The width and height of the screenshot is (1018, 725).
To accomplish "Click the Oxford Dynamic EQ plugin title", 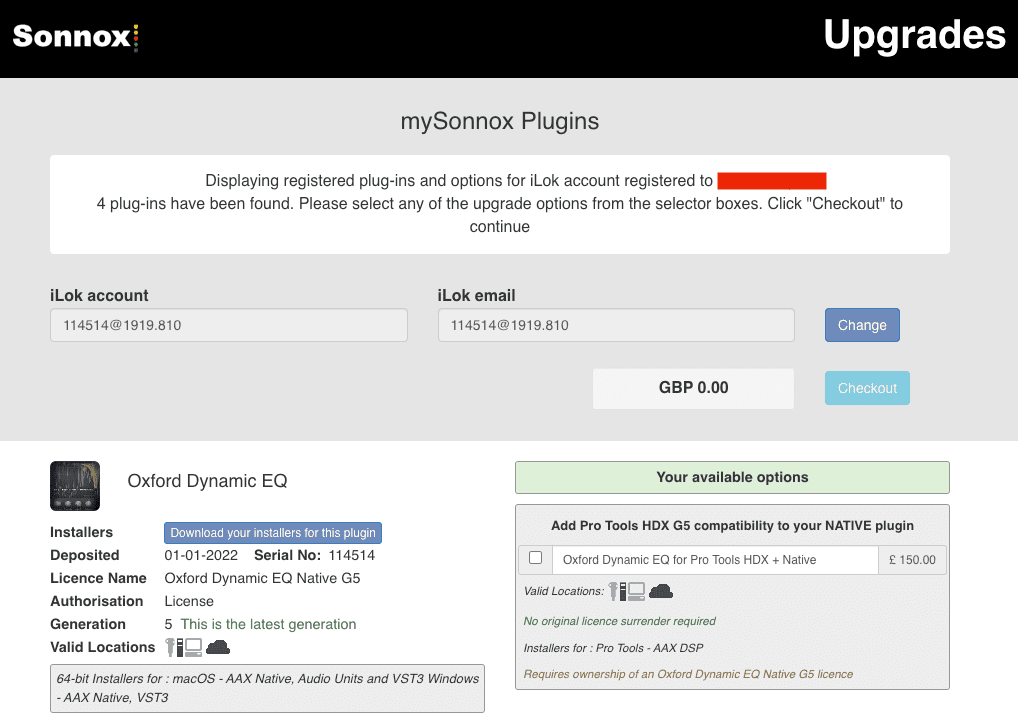I will click(207, 481).
